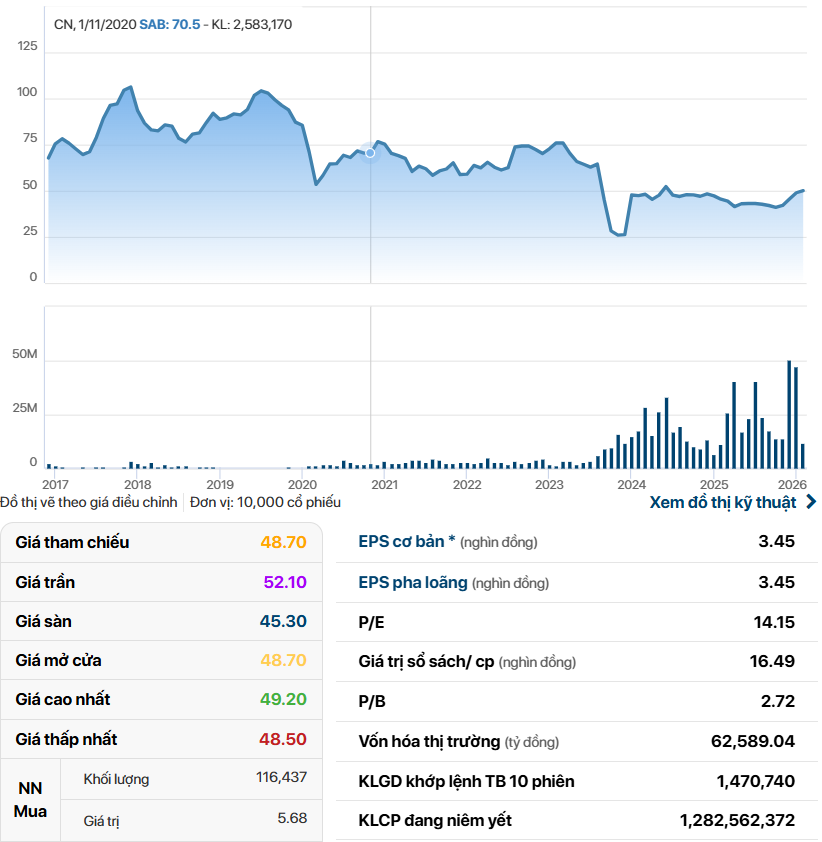Select the EPS pha loãng label
822x842 pixels.
(x=412, y=582)
